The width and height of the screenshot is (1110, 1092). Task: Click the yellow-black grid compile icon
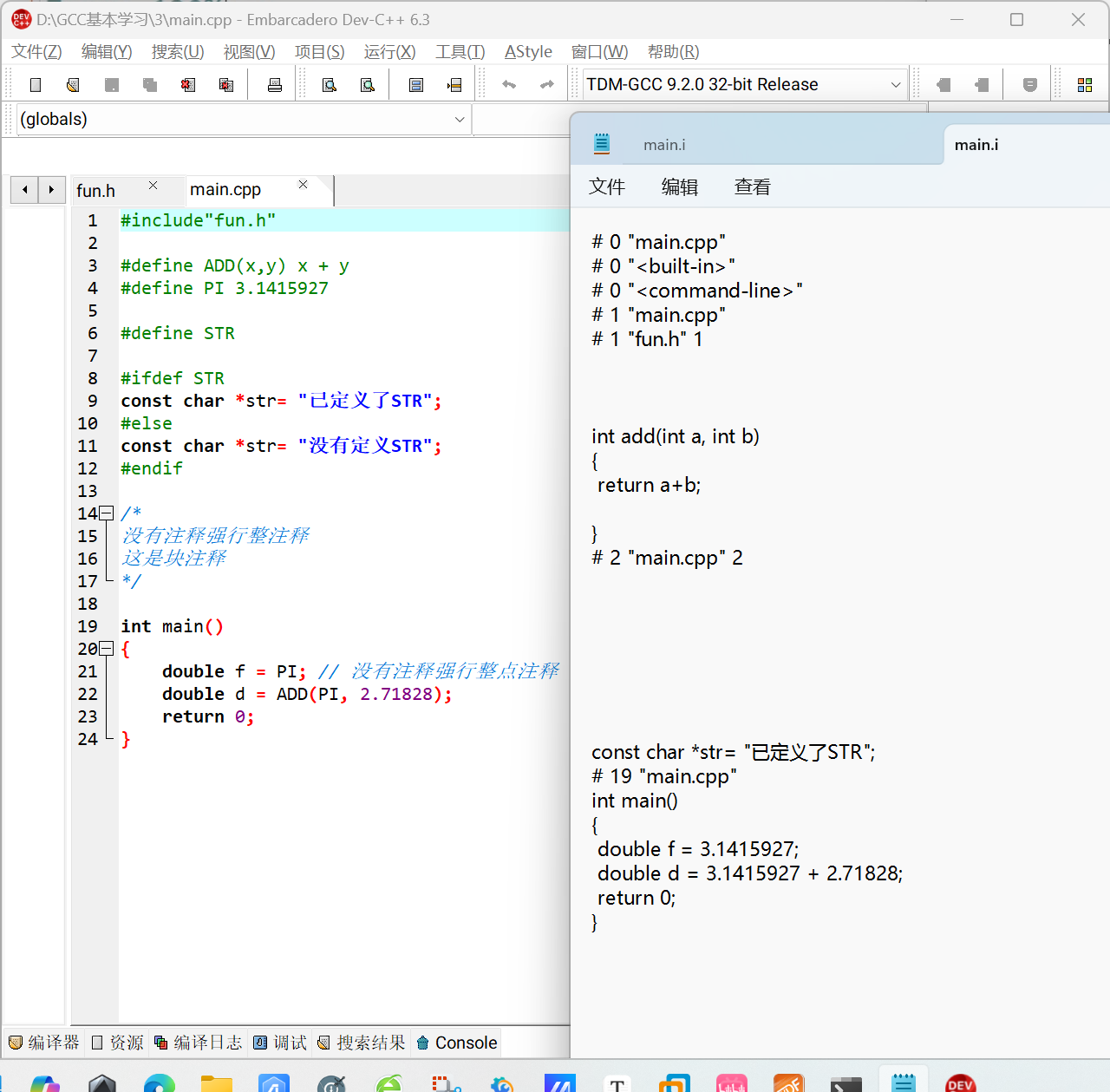(x=1085, y=85)
